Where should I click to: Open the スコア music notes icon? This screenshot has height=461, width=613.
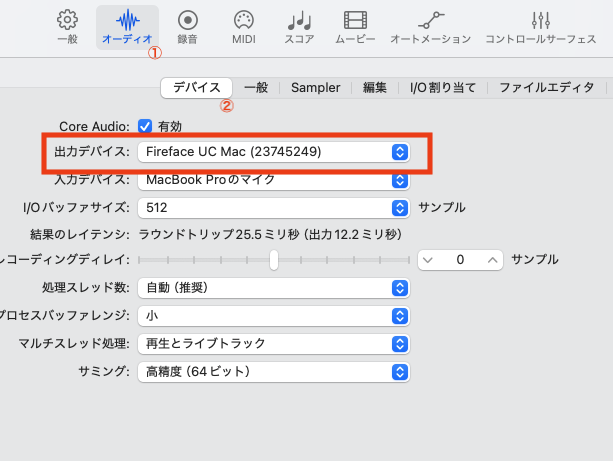(x=298, y=27)
